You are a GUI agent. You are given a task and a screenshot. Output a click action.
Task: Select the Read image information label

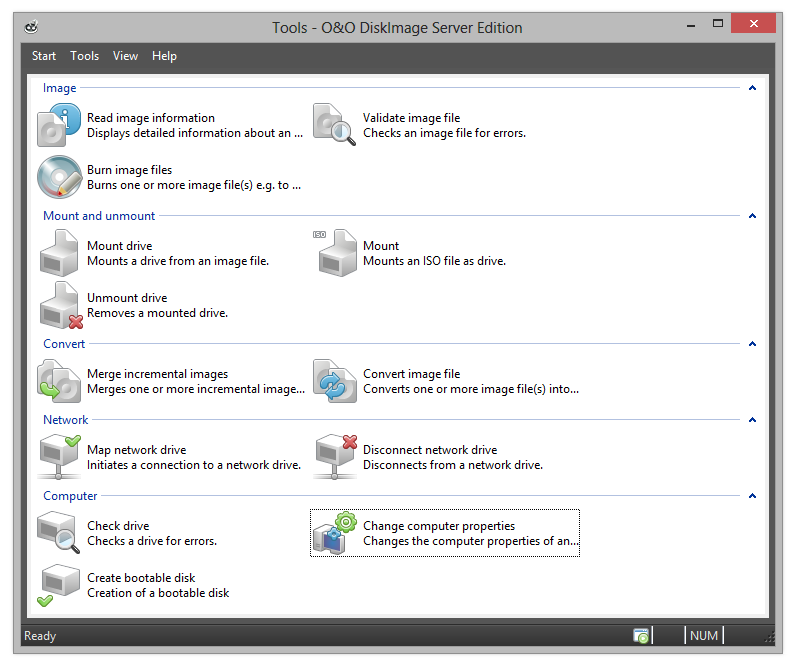click(151, 118)
